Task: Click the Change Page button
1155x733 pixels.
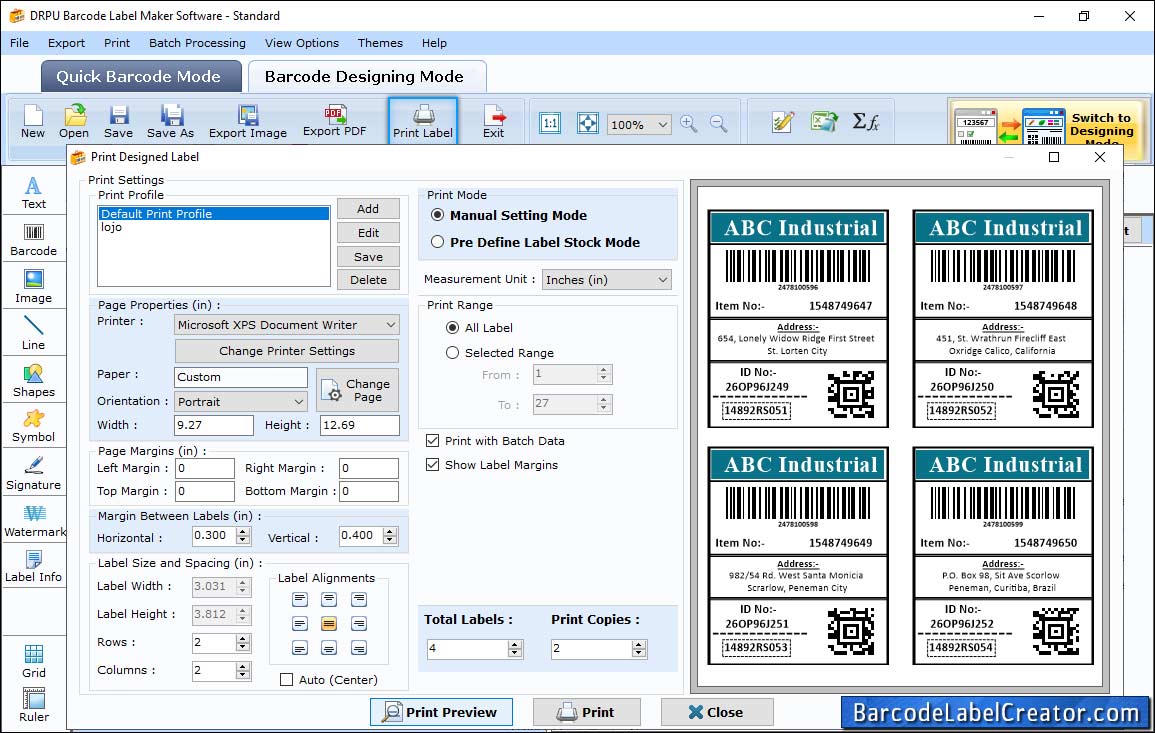Action: pyautogui.click(x=357, y=390)
